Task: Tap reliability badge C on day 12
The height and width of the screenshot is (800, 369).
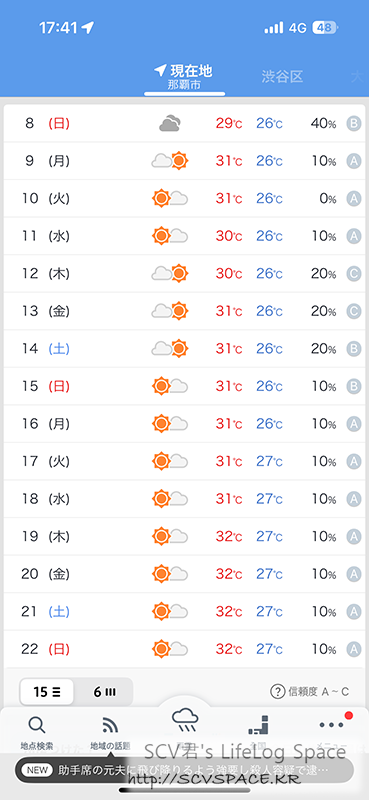Action: 354,273
